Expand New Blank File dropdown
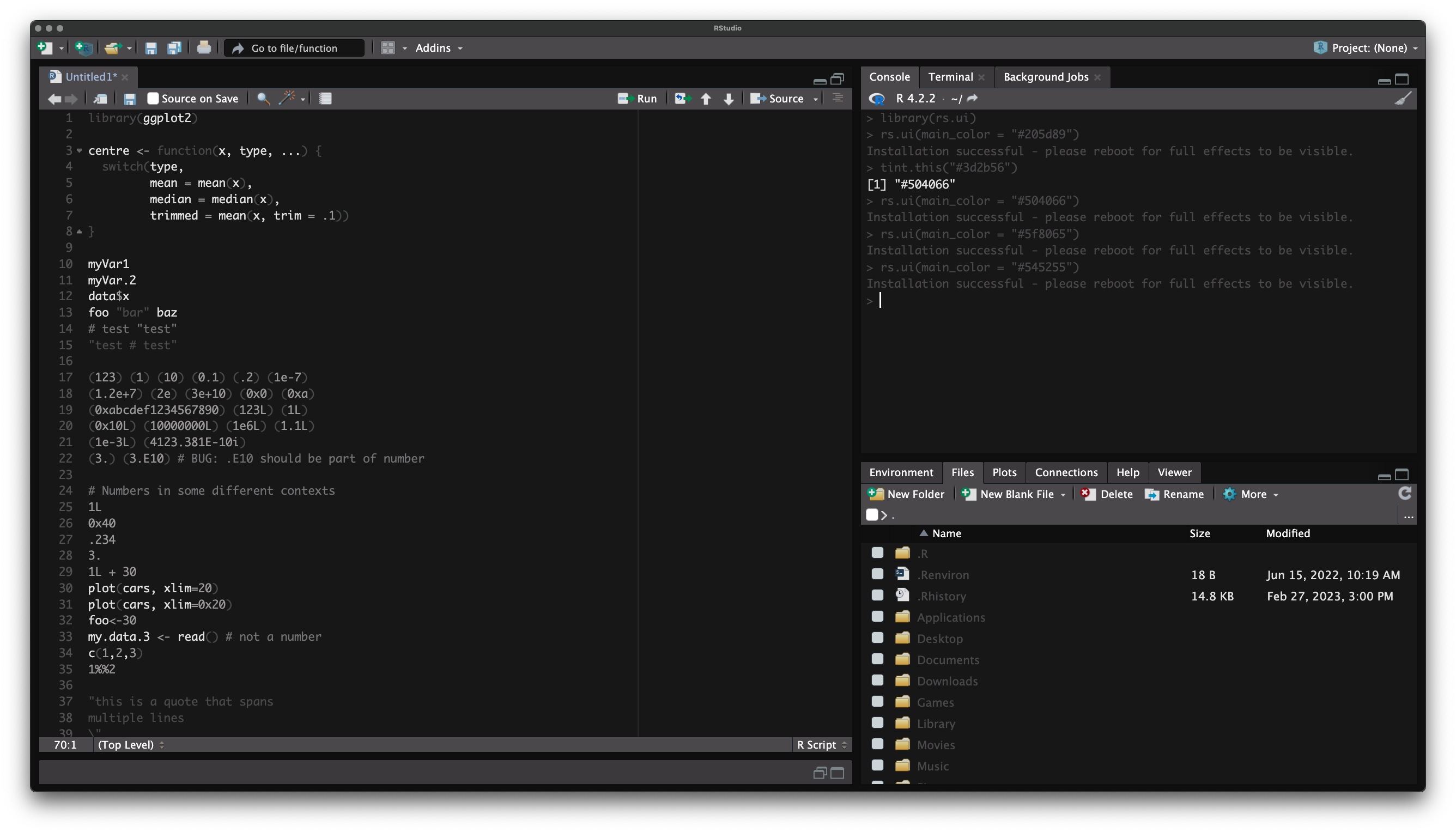Viewport: 1456px width, 832px height. (x=1063, y=495)
